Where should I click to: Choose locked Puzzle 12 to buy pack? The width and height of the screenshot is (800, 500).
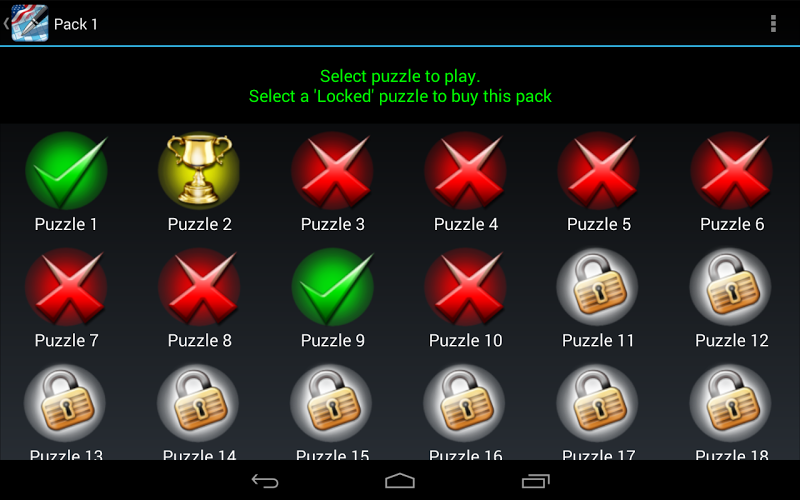click(x=731, y=287)
